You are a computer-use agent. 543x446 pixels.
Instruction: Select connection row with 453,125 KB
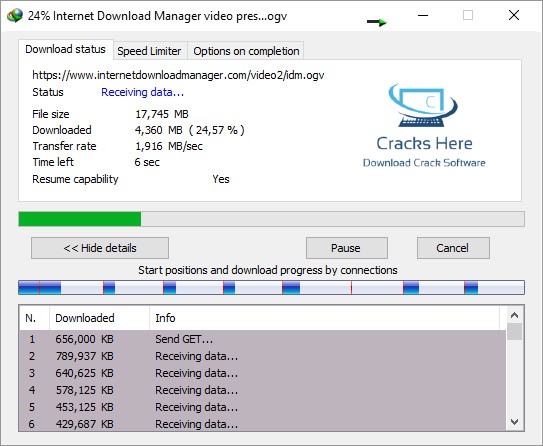coord(262,407)
